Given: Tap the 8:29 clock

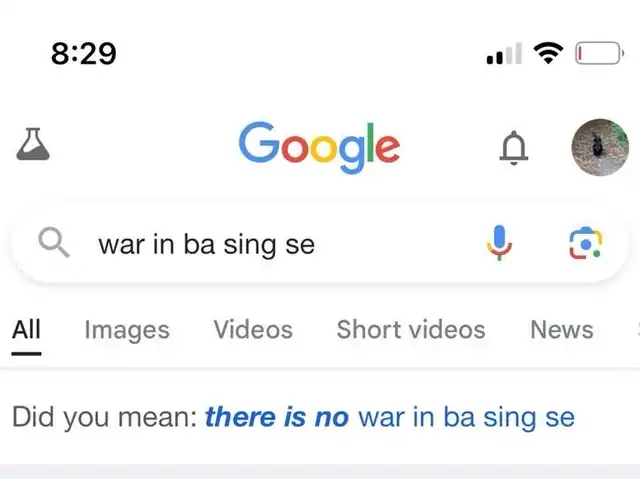Looking at the screenshot, I should tap(84, 53).
